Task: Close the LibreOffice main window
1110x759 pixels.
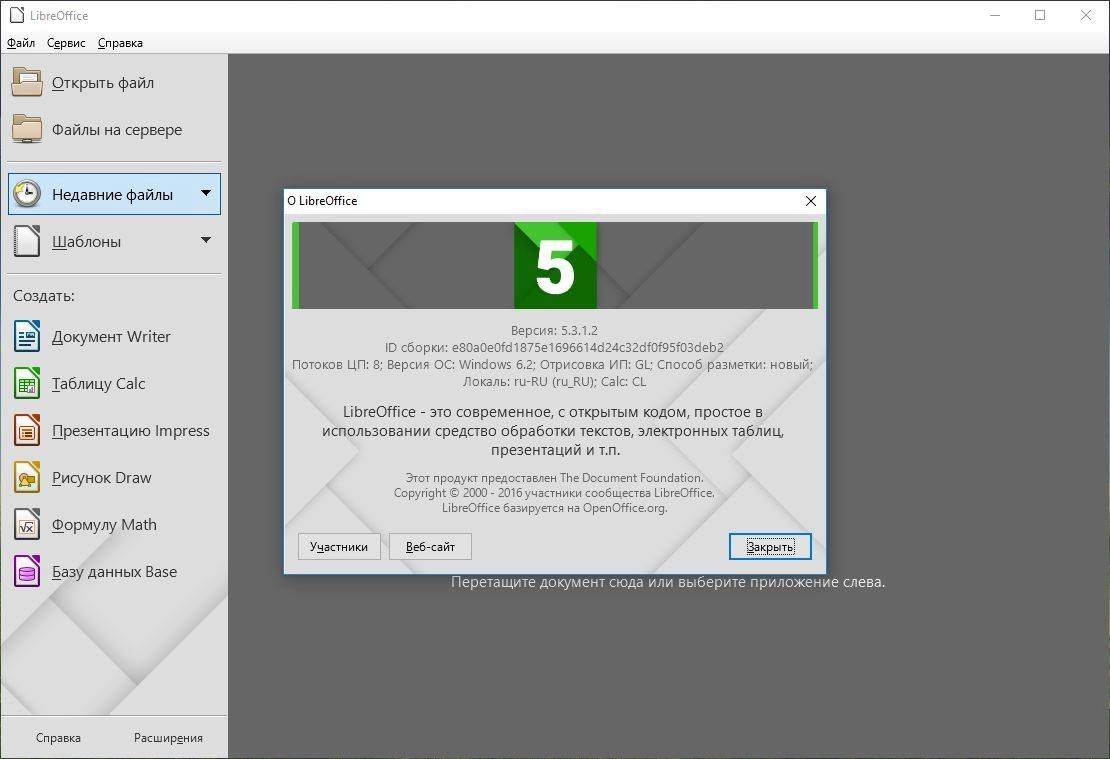Action: 1085,15
